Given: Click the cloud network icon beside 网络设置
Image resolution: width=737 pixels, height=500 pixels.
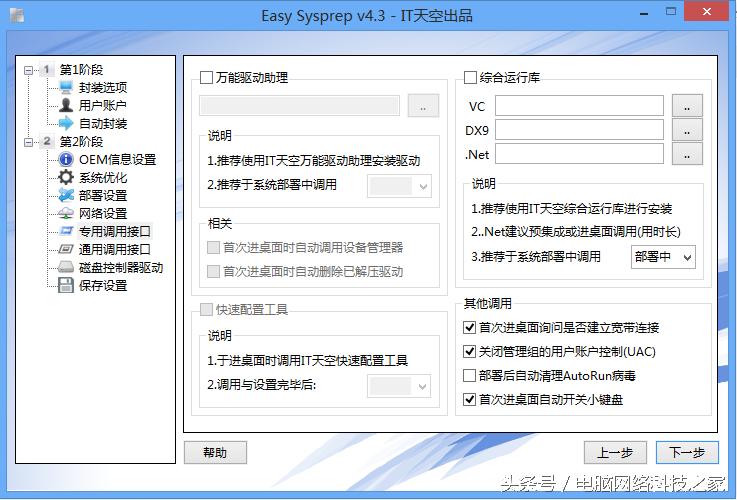Looking at the screenshot, I should [x=66, y=213].
